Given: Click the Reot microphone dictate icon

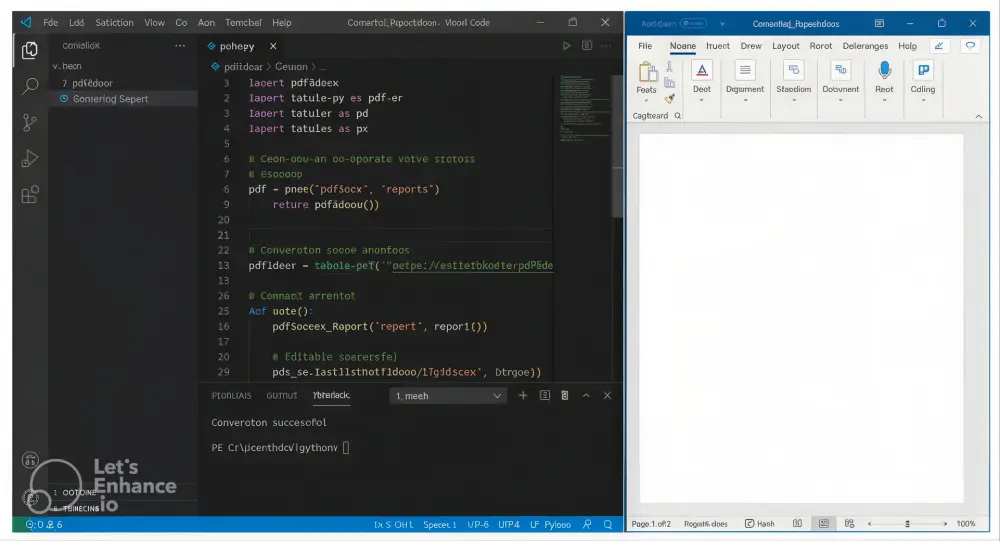Looking at the screenshot, I should (884, 70).
